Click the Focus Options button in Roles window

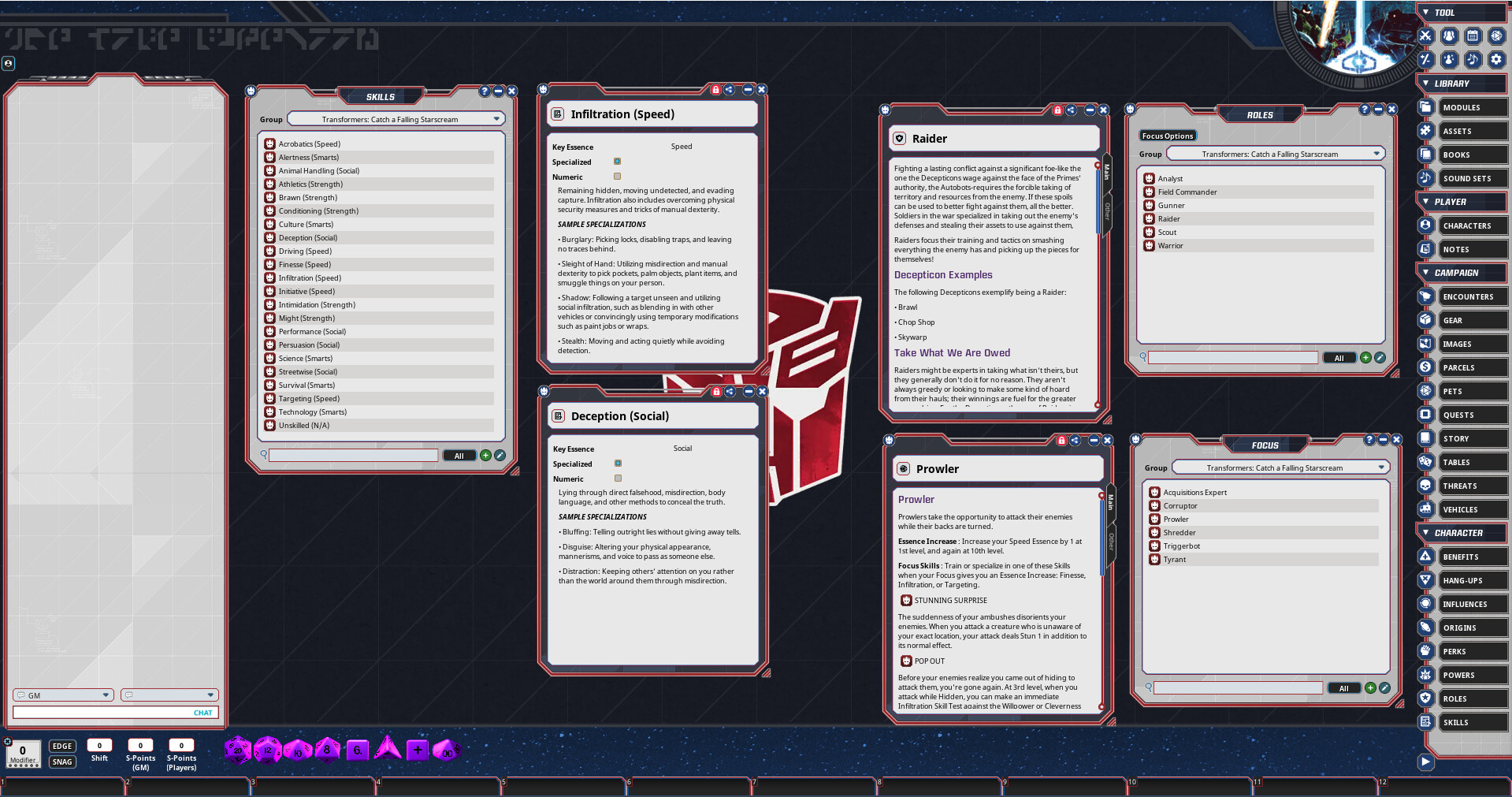point(1167,136)
